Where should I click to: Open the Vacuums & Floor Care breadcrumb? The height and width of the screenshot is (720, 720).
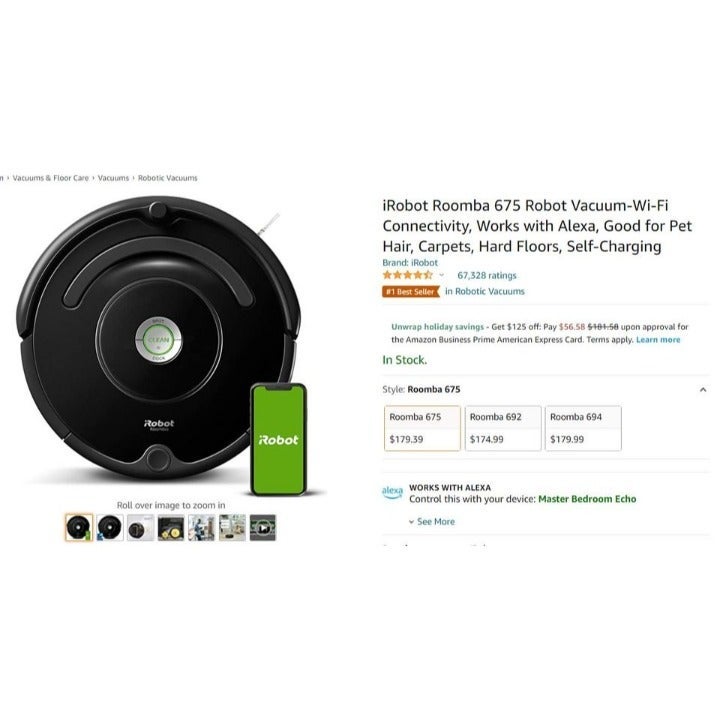[x=51, y=178]
